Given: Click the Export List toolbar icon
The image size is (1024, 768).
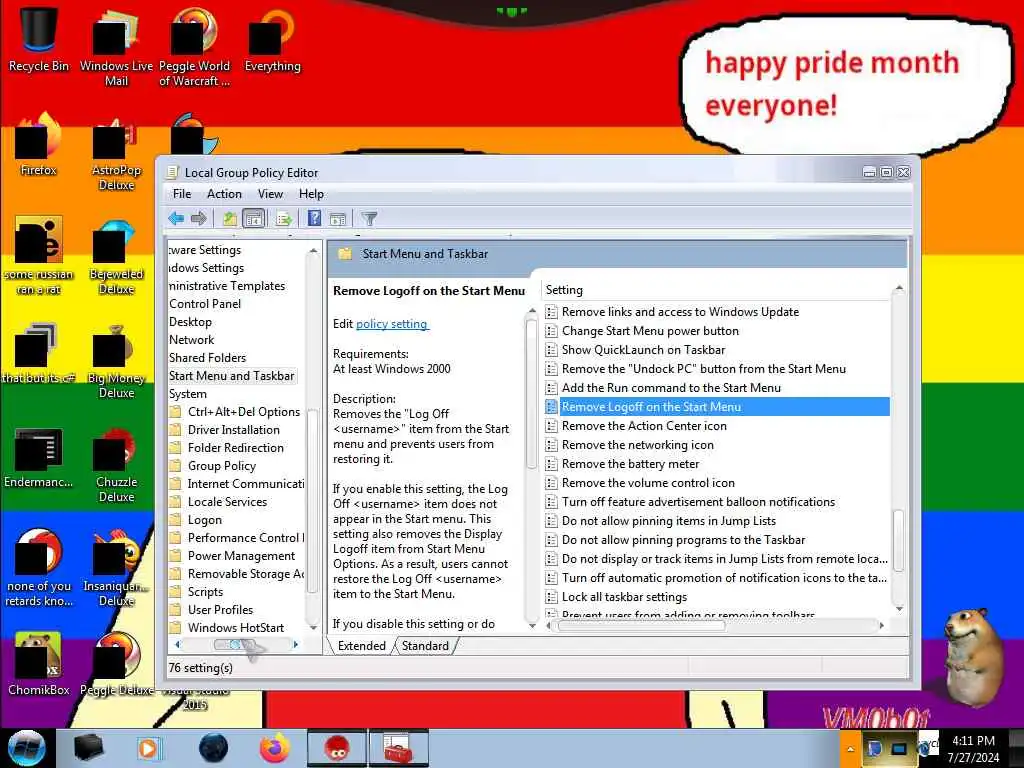Looking at the screenshot, I should click(283, 219).
